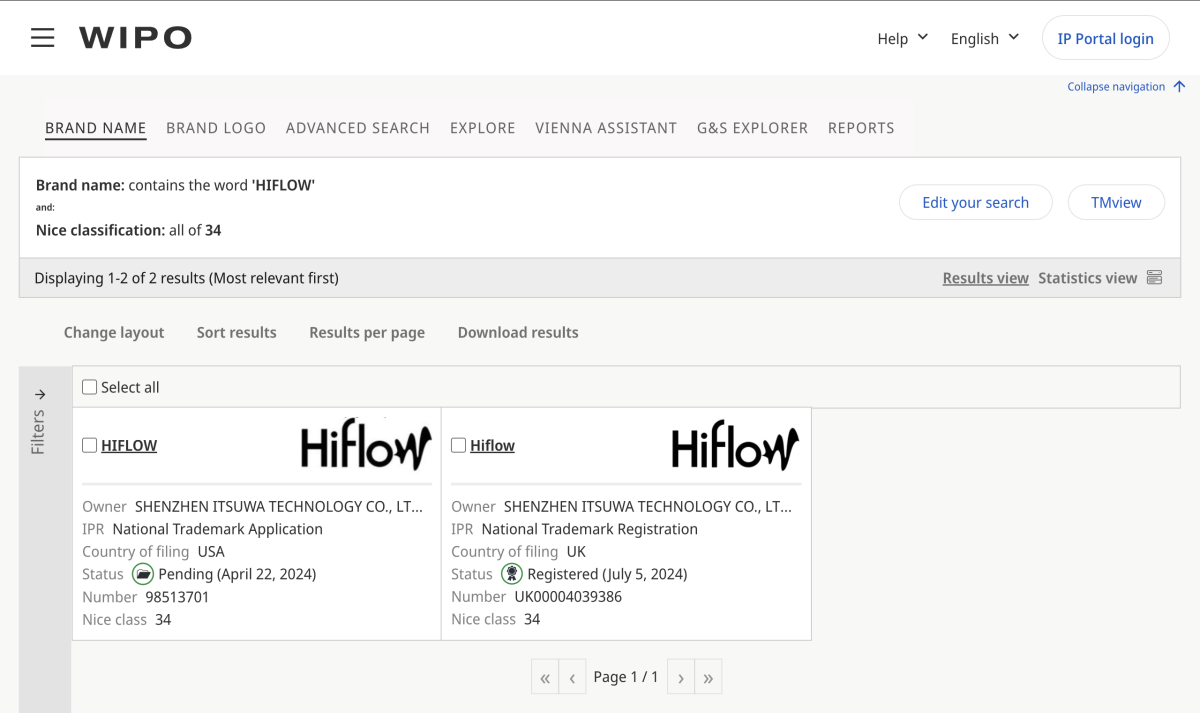The height and width of the screenshot is (713, 1200).
Task: Open the English language dropdown
Action: 985,38
